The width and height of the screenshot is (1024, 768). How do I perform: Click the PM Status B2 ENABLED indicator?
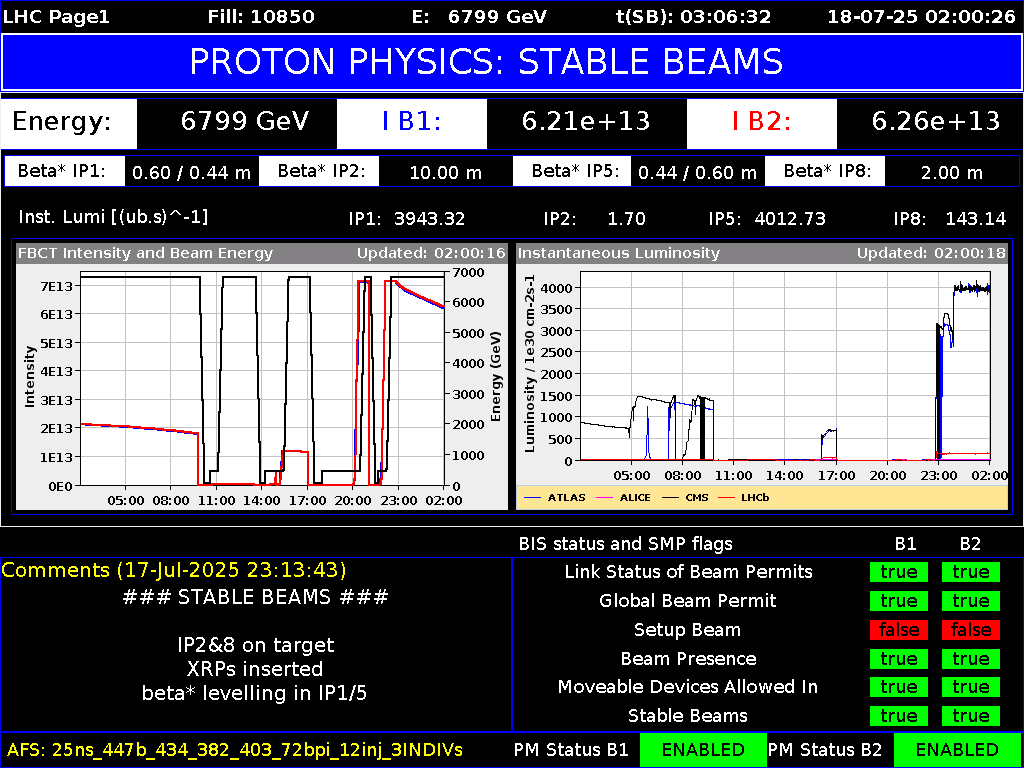coord(957,749)
